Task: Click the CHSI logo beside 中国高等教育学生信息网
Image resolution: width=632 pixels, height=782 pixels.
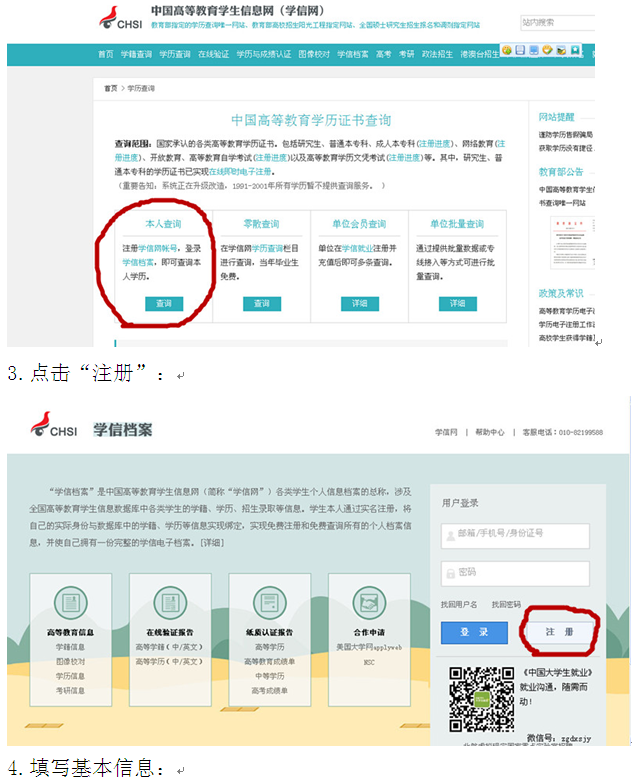Action: (x=120, y=17)
